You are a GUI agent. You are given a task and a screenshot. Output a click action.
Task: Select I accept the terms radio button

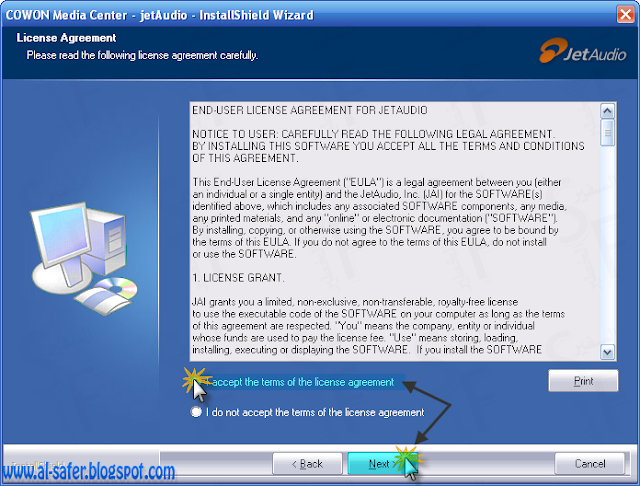(196, 382)
